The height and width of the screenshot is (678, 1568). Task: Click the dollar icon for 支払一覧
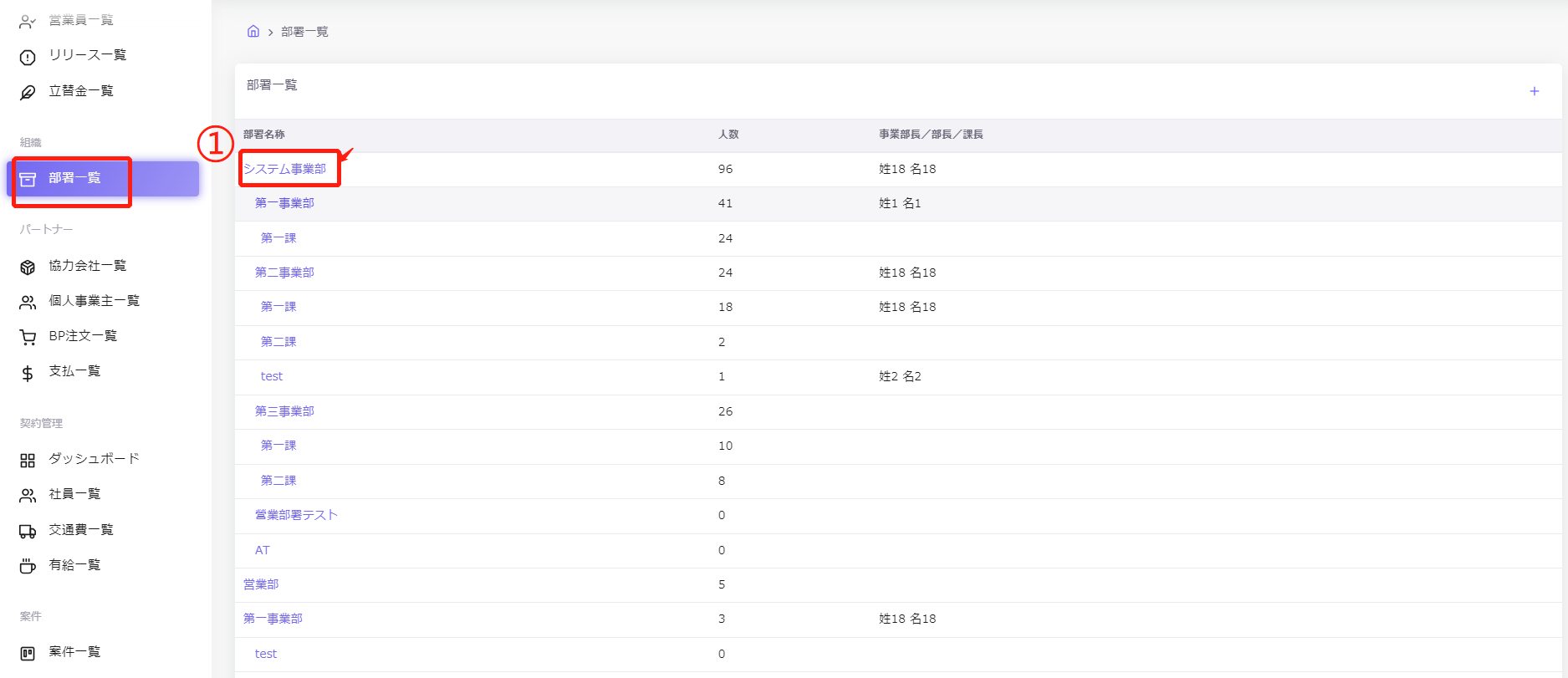tap(28, 373)
